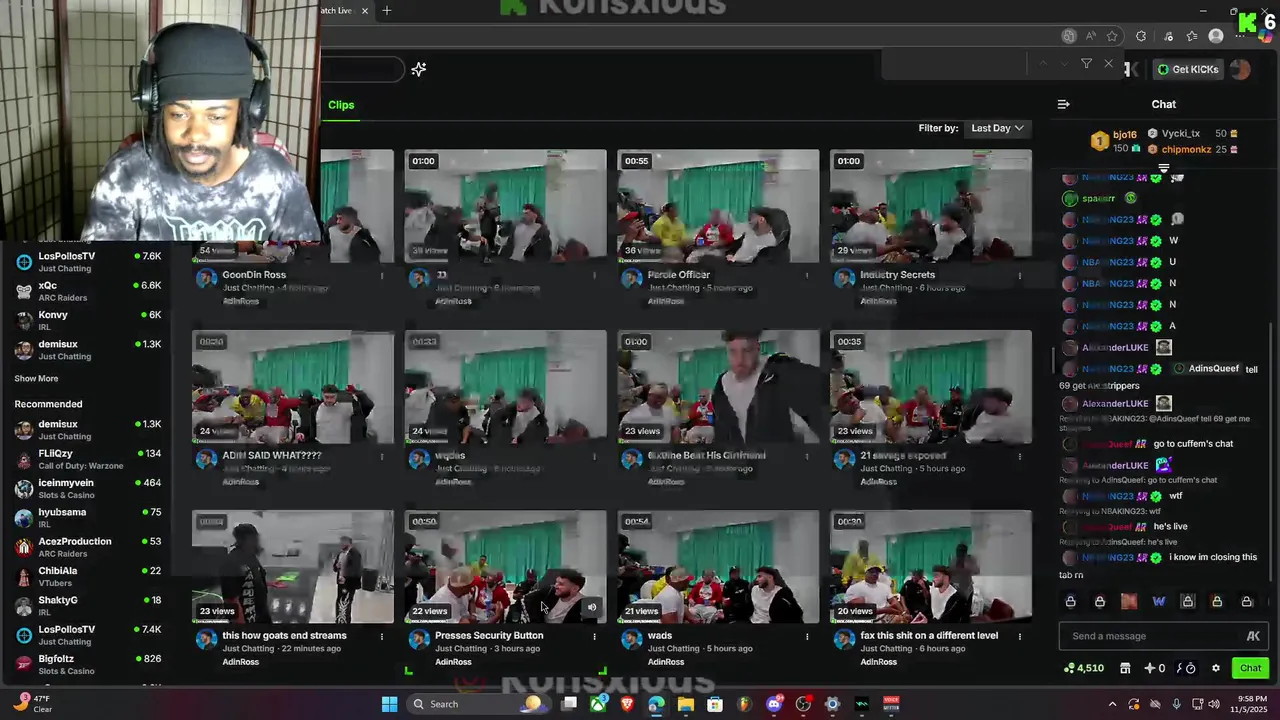Click the blue W emote

pos(1158,601)
